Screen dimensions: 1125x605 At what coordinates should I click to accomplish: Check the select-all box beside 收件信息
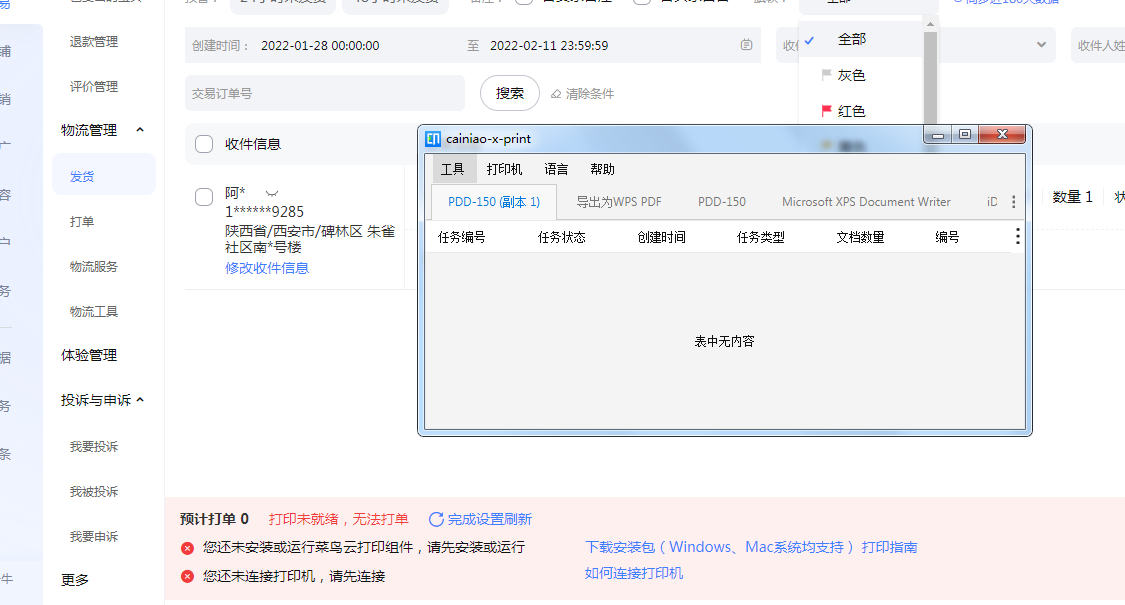[204, 144]
